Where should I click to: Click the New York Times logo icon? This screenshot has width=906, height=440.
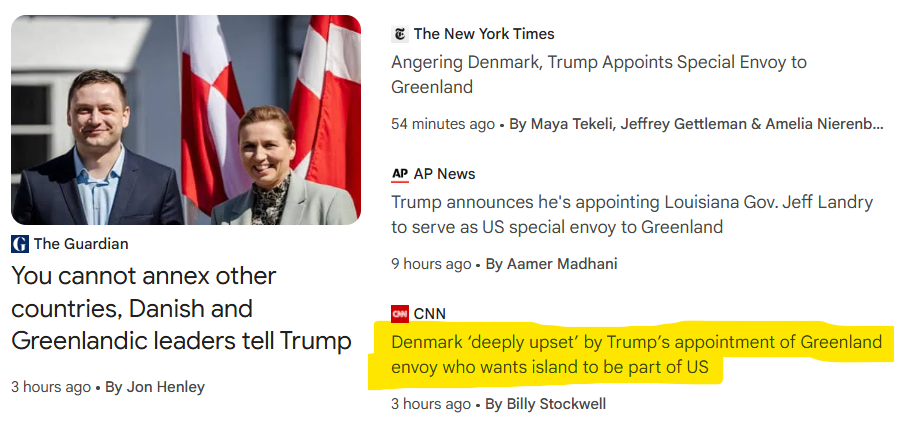(400, 34)
